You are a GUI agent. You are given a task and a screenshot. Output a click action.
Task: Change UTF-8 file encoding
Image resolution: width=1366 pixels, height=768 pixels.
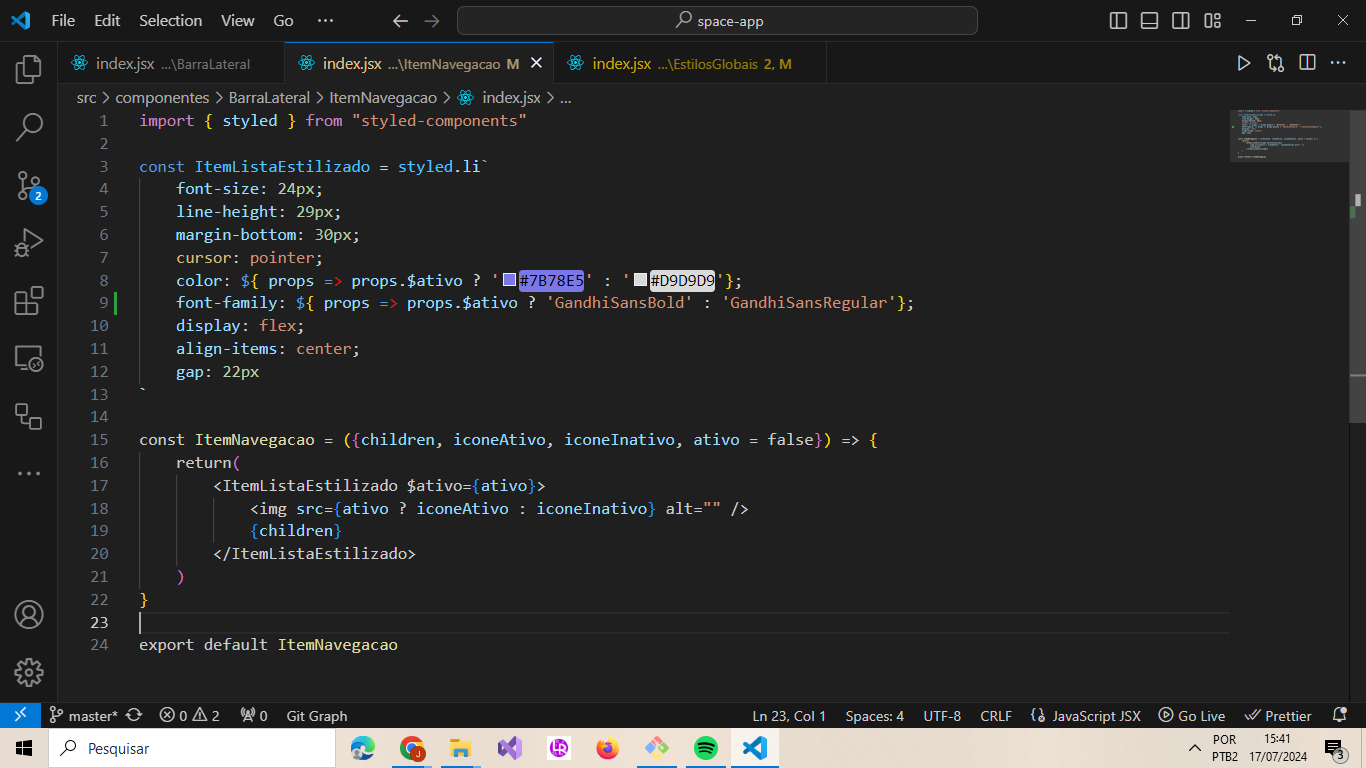coord(942,716)
